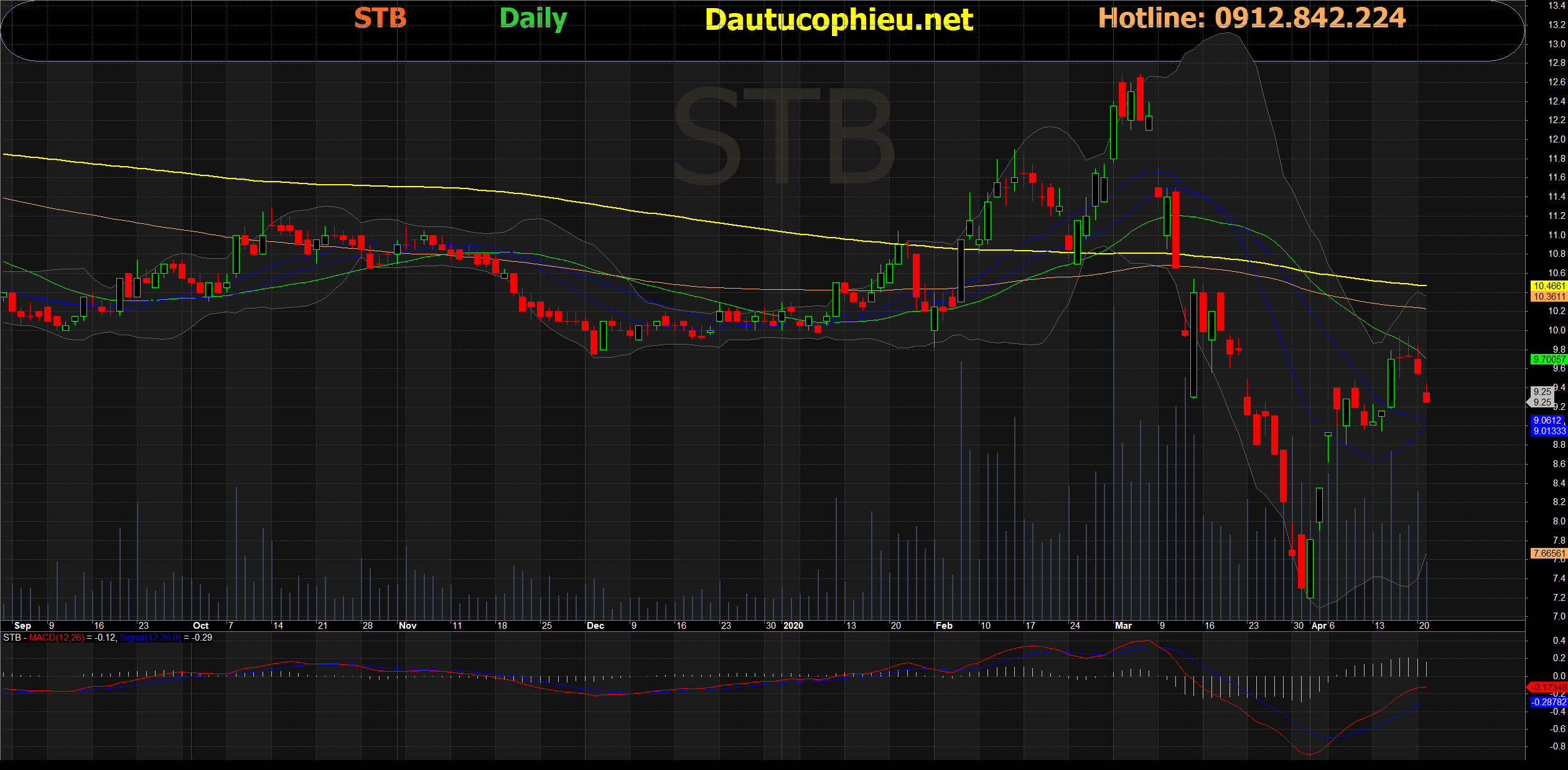This screenshot has width=1568, height=770.
Task: Click the large STB watermark on chart
Action: pyautogui.click(x=783, y=137)
